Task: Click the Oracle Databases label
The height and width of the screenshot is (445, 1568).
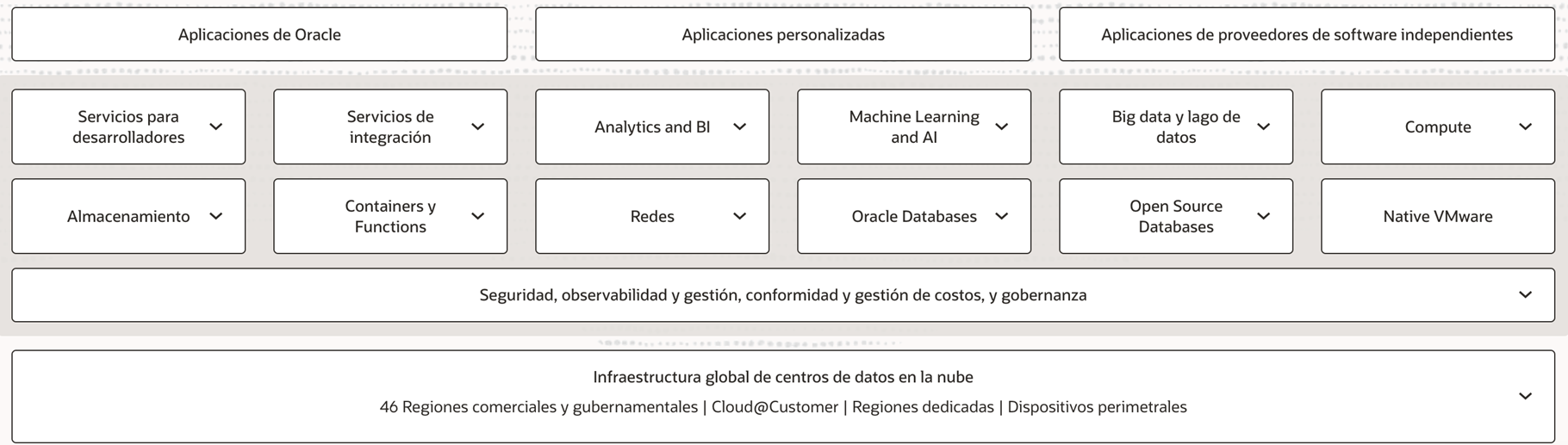Action: (913, 216)
